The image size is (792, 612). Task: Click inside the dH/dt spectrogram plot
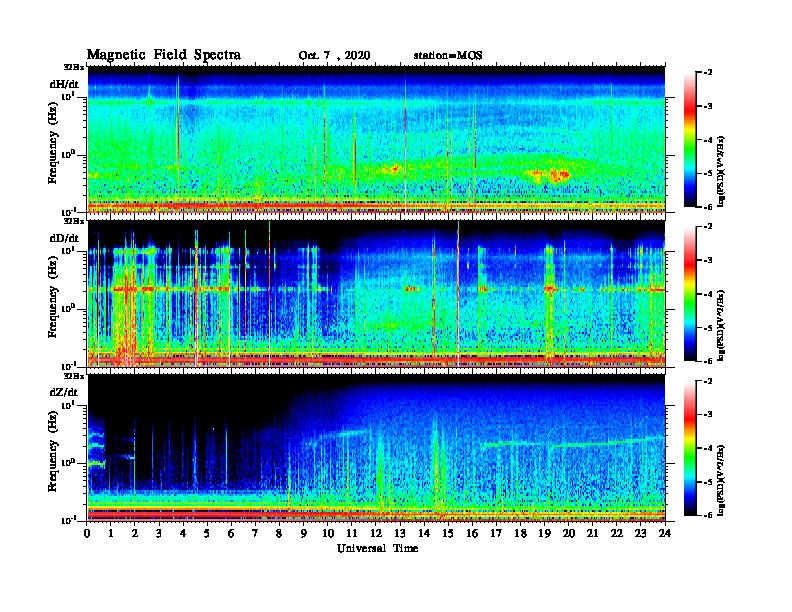[x=376, y=139]
